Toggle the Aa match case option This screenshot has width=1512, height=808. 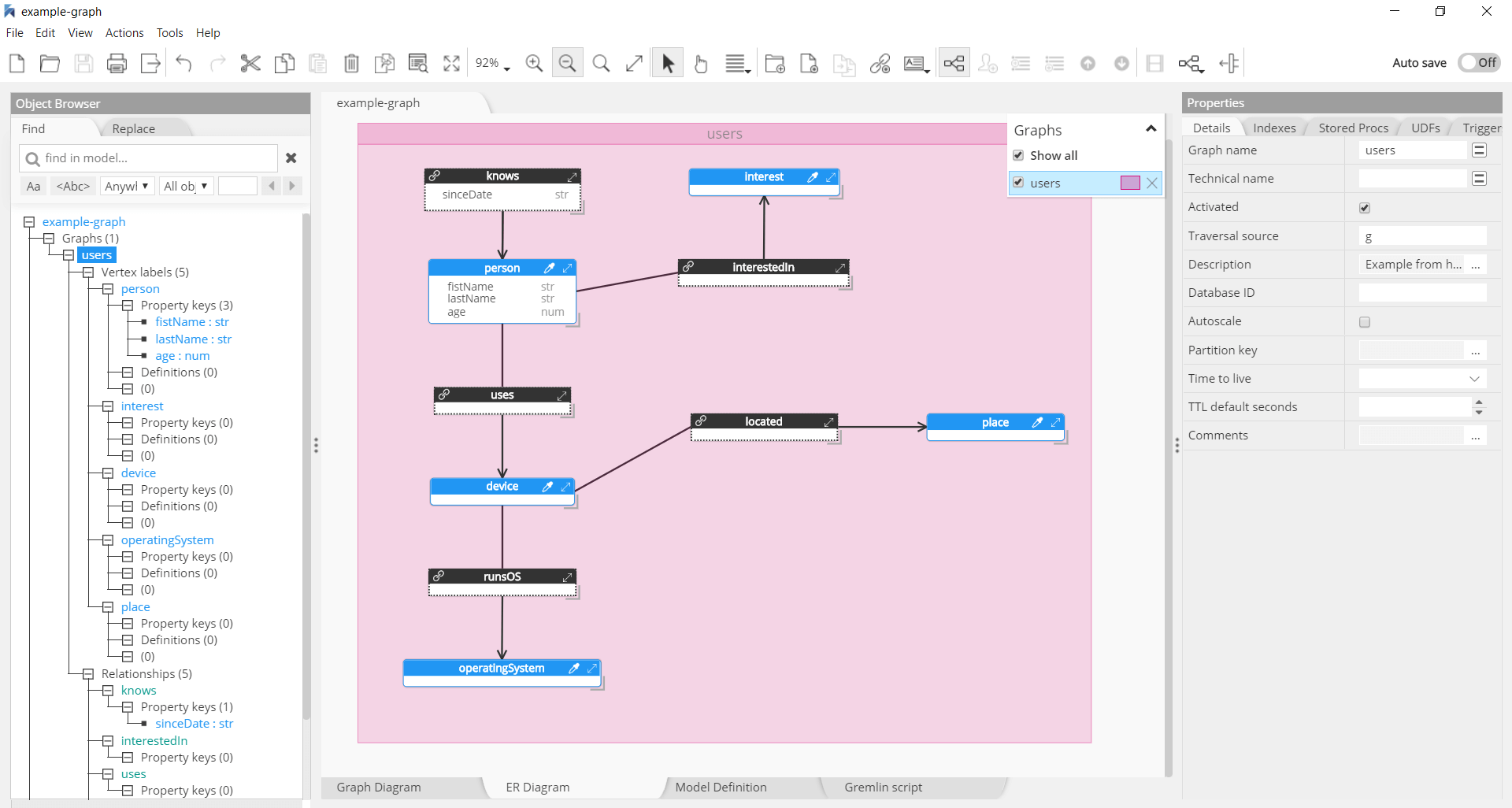coord(33,186)
